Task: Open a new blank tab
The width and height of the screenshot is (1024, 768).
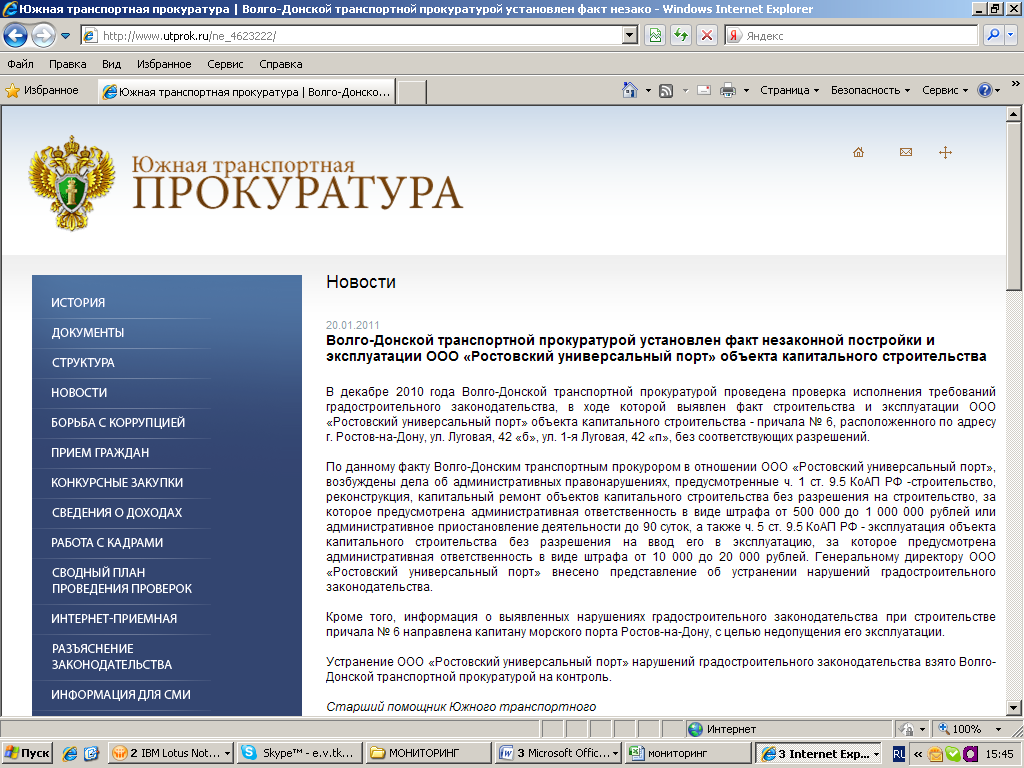Action: (x=411, y=92)
